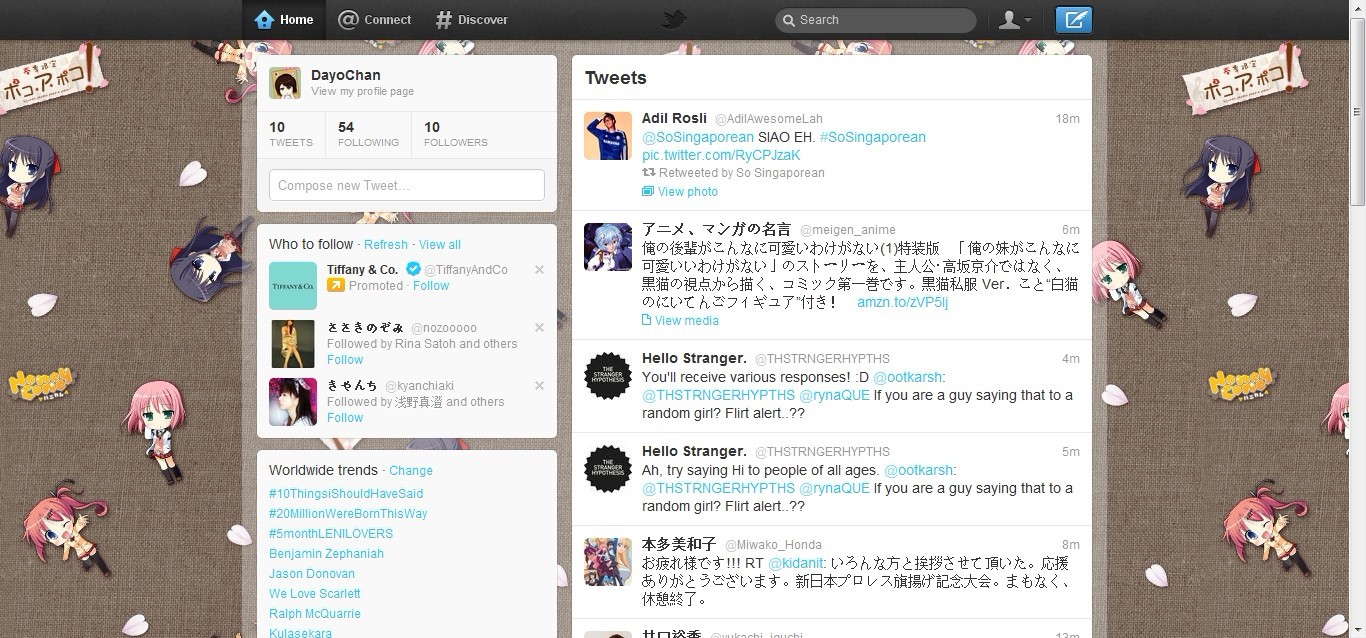Screen dimensions: 1366x638
Task: Click the page icon beside View media
Action: click(x=647, y=320)
